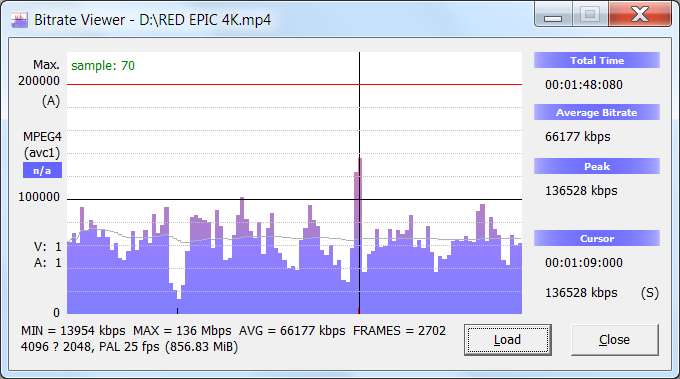Click the n/a blue indicator box

42,170
